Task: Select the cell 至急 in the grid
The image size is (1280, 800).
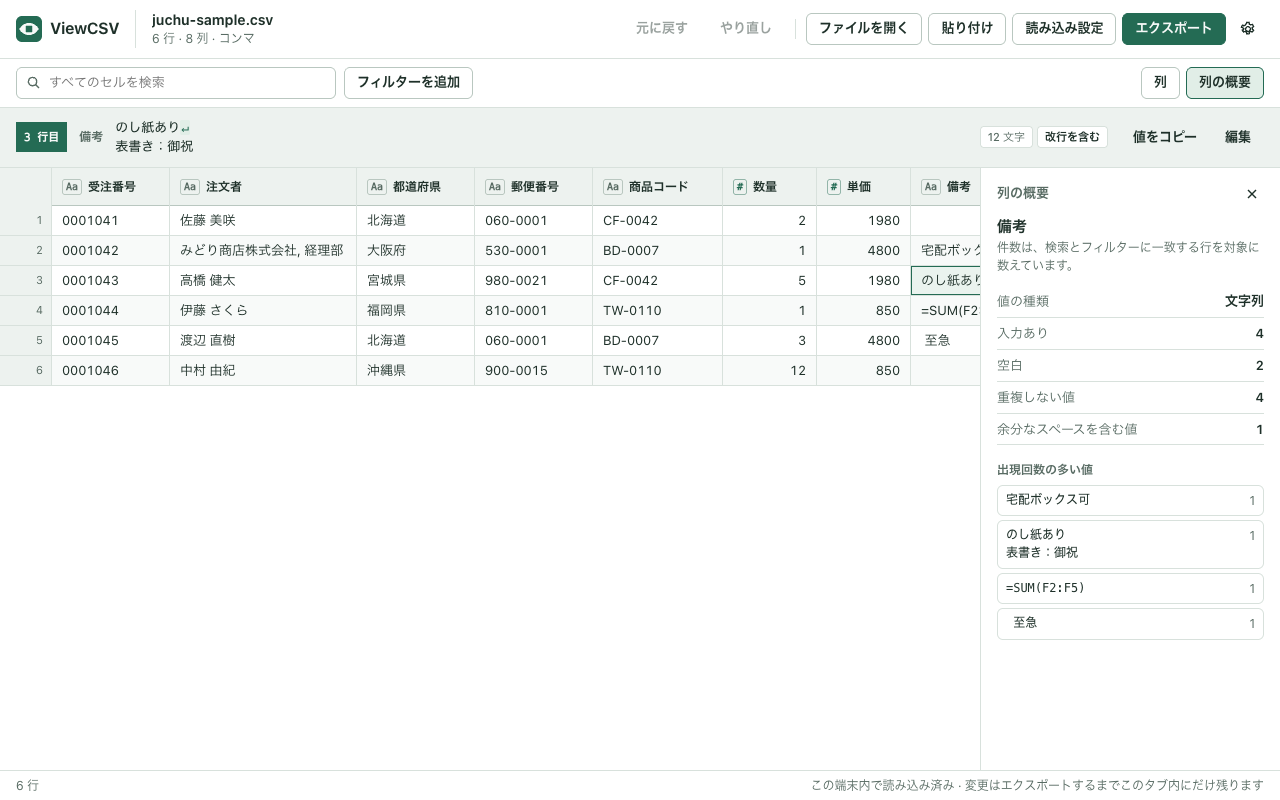Action: 946,341
